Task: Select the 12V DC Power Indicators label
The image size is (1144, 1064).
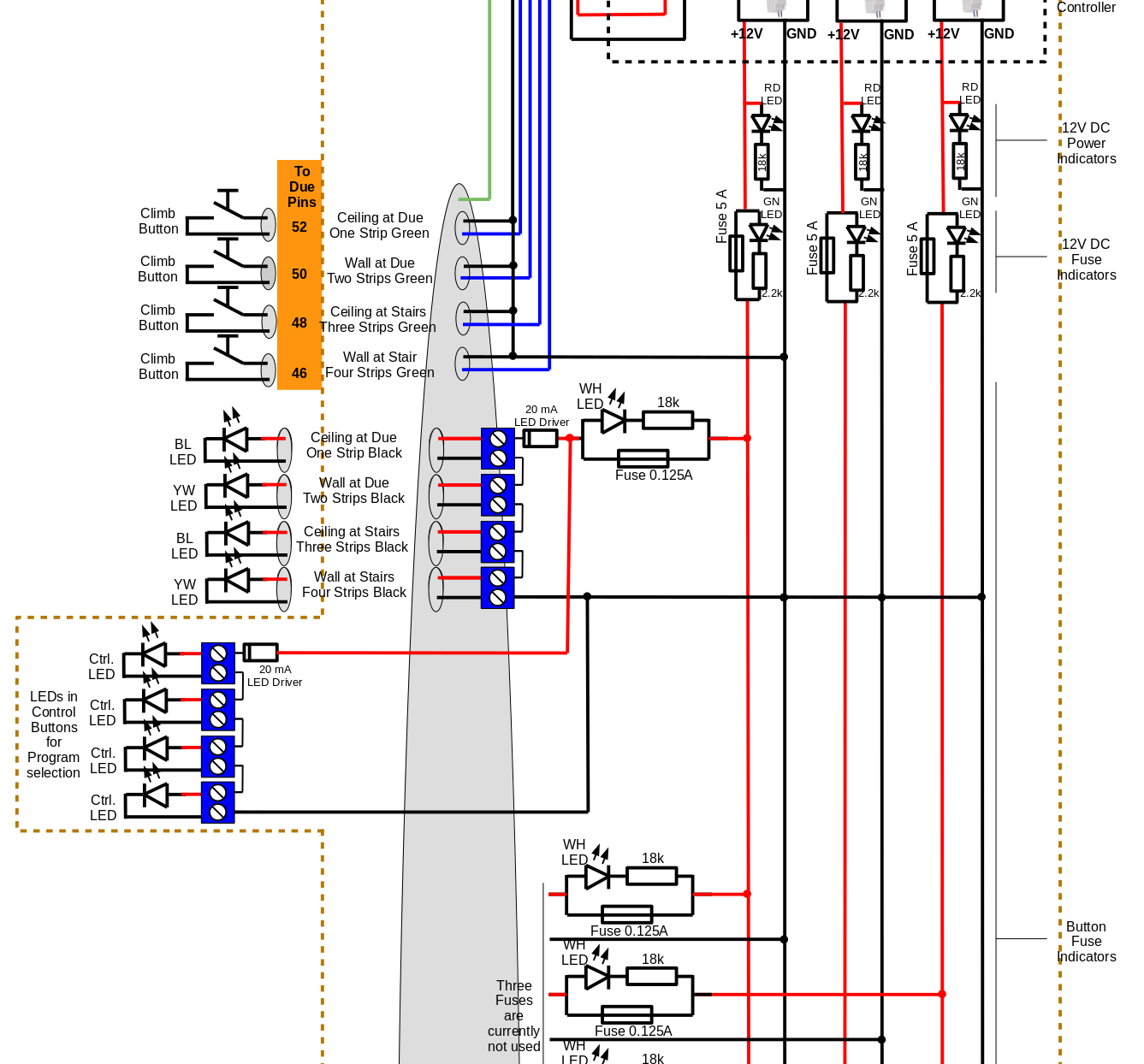Action: pos(1087,143)
